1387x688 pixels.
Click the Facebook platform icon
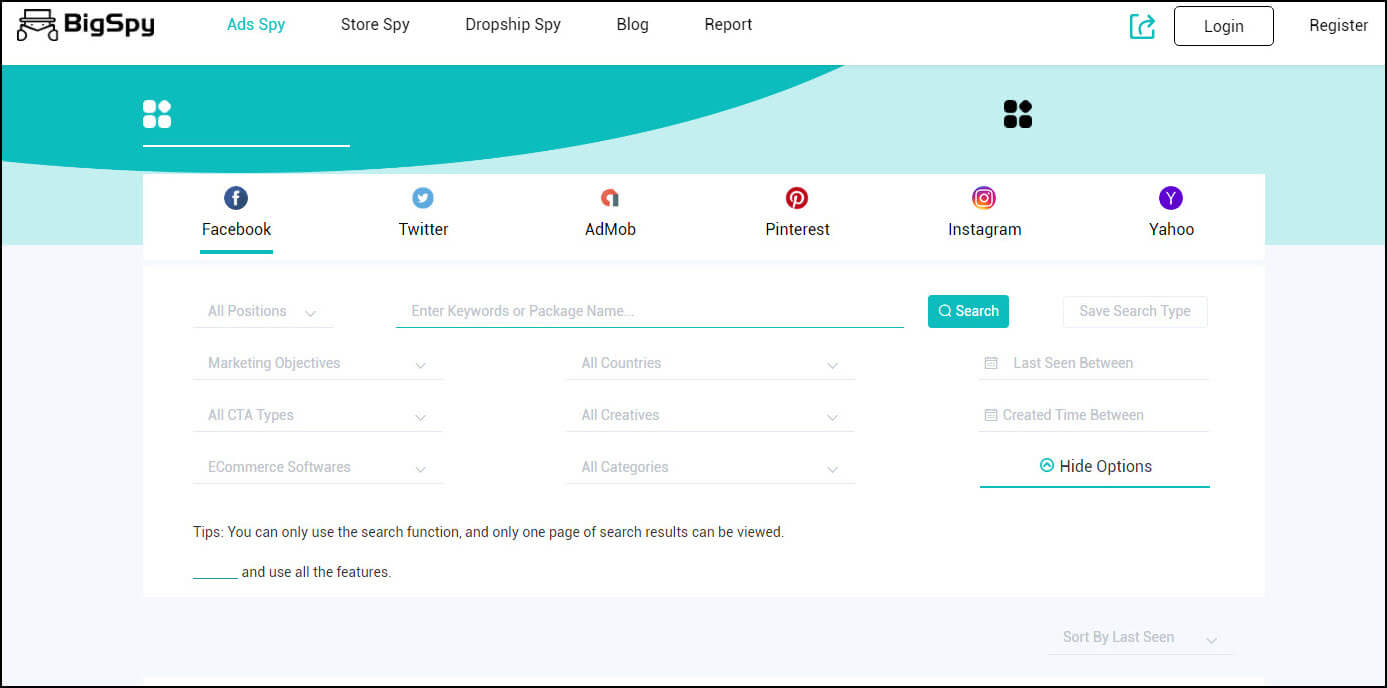[x=236, y=198]
